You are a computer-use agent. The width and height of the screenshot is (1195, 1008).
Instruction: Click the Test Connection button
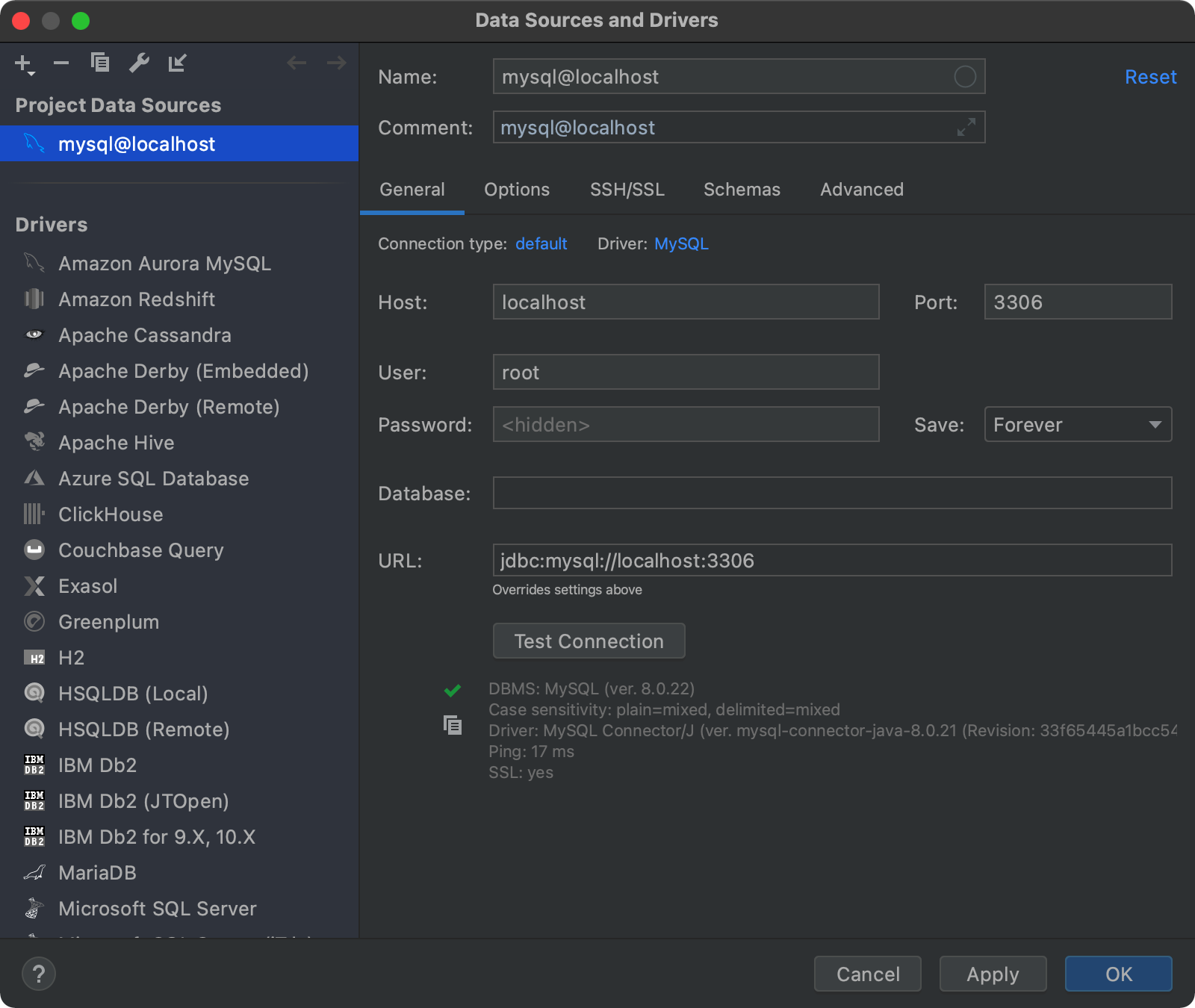click(x=589, y=641)
